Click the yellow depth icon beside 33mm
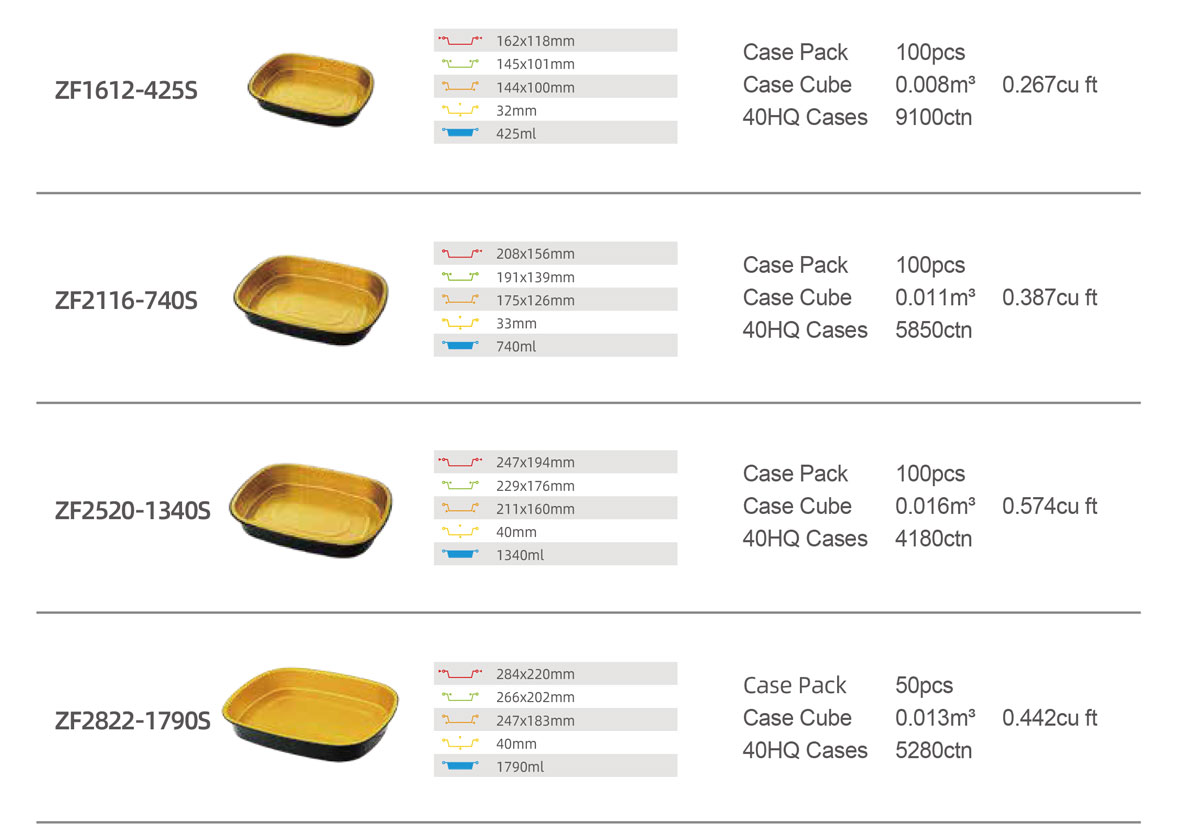This screenshot has height=836, width=1200. 460,323
